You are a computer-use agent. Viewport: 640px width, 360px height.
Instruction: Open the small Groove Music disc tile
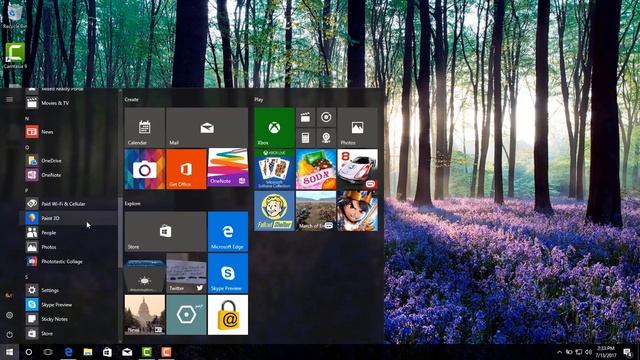pyautogui.click(x=326, y=118)
